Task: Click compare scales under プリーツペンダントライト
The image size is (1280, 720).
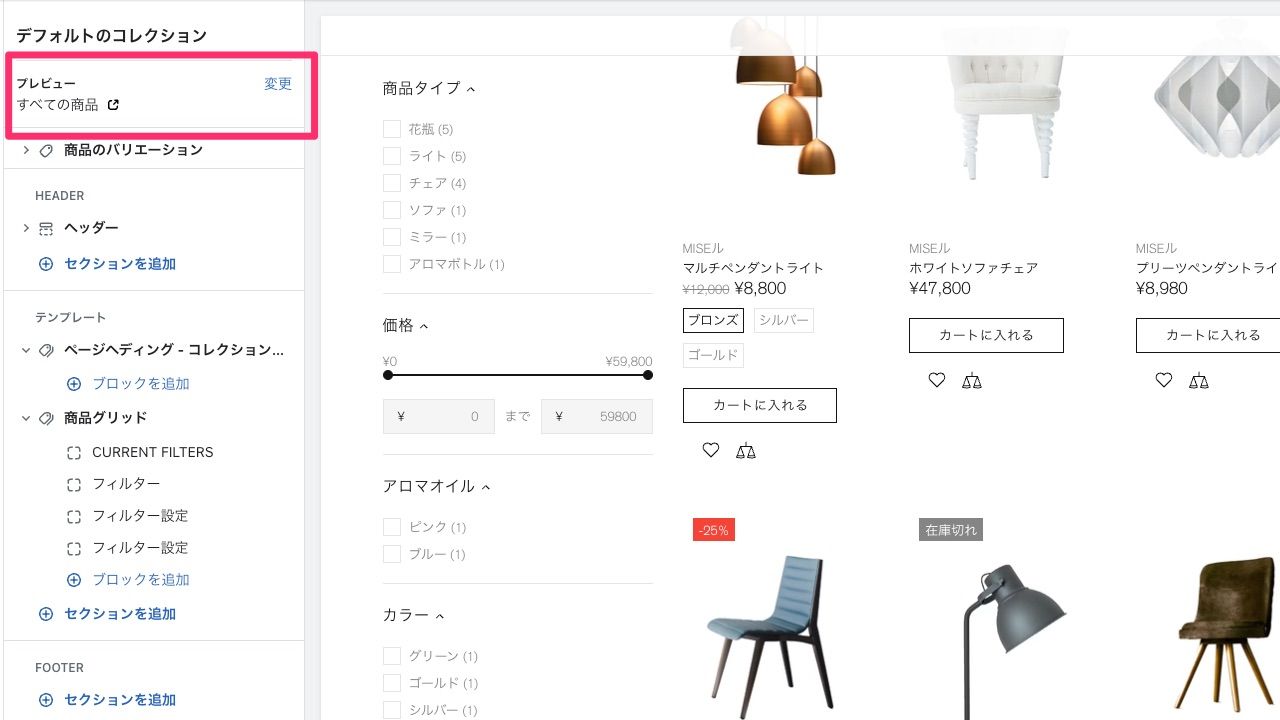Action: click(x=1199, y=380)
